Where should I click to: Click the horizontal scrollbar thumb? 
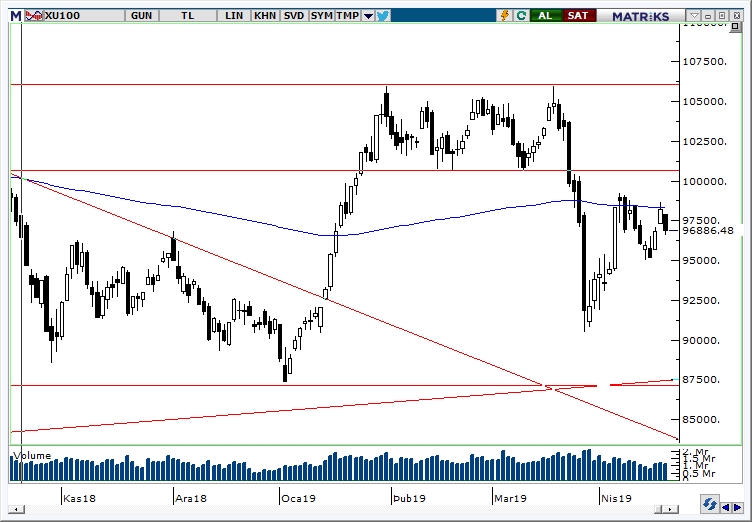pos(660,509)
